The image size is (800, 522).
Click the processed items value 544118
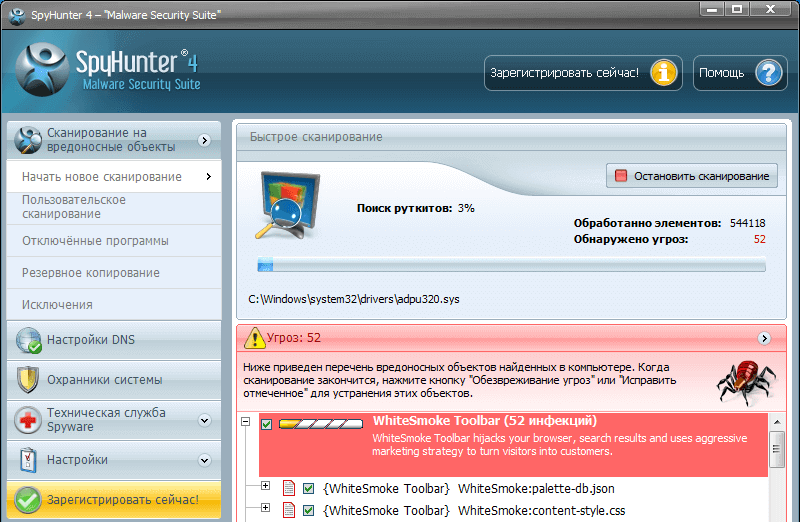click(747, 223)
